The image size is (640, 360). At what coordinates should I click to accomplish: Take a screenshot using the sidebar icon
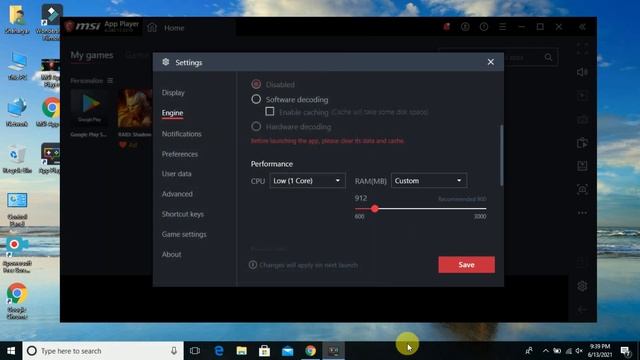click(582, 189)
